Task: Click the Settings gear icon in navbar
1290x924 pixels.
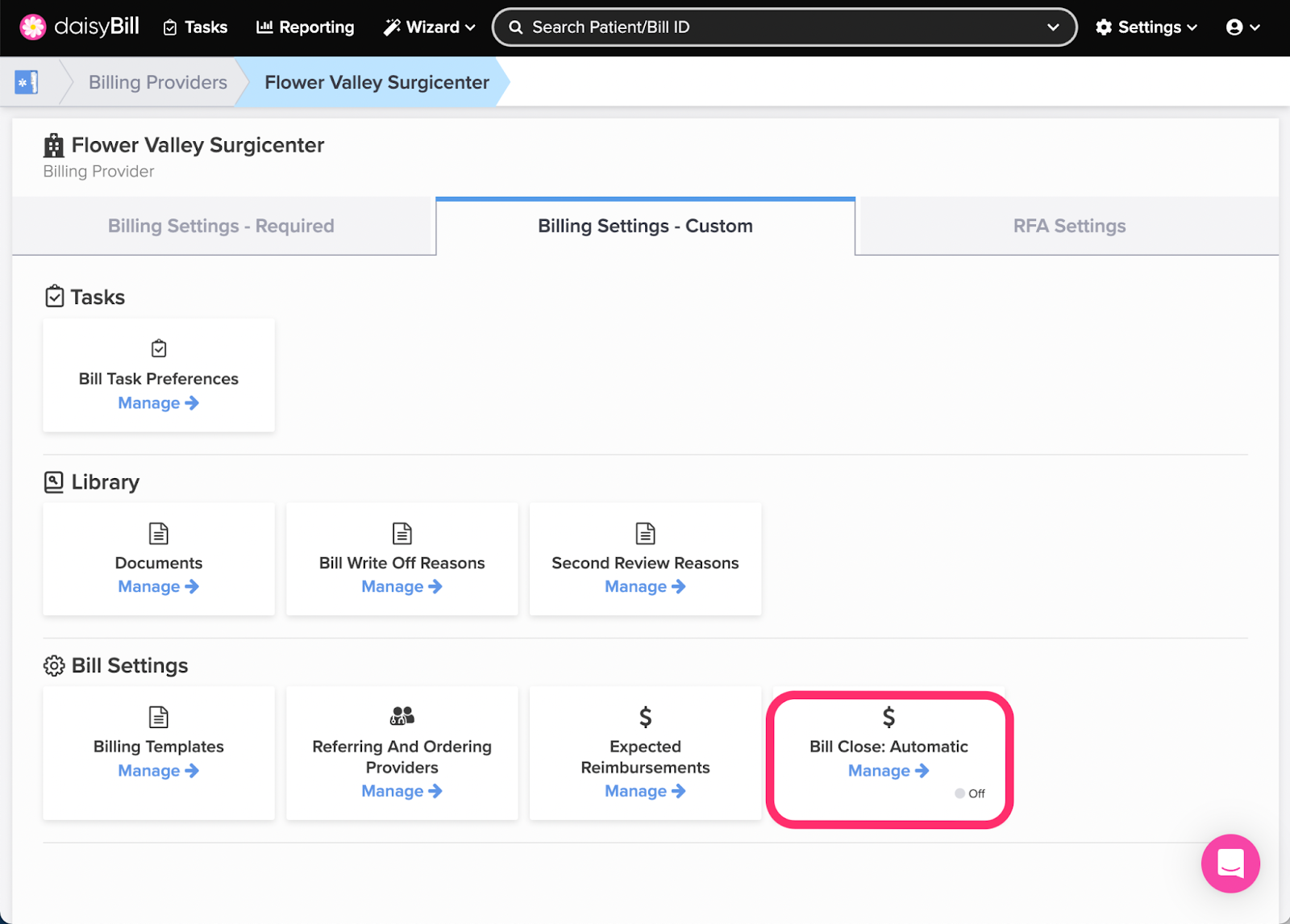Action: (1104, 27)
